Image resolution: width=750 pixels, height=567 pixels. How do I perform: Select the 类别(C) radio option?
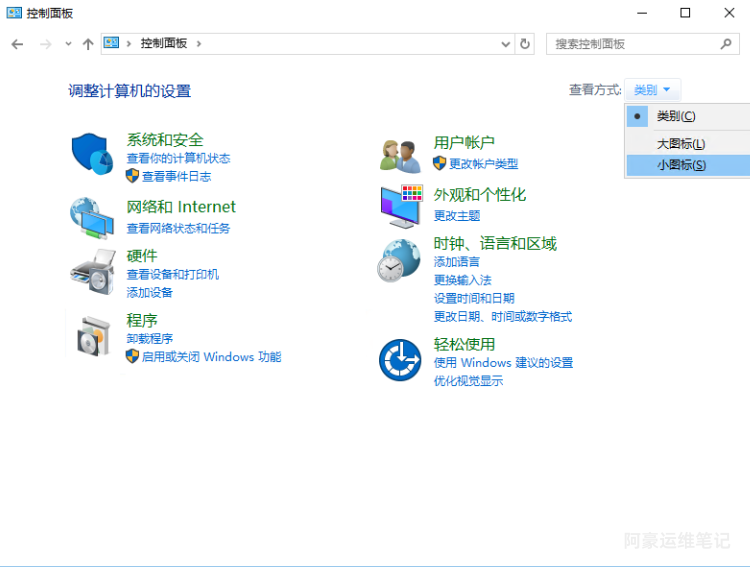[x=676, y=116]
